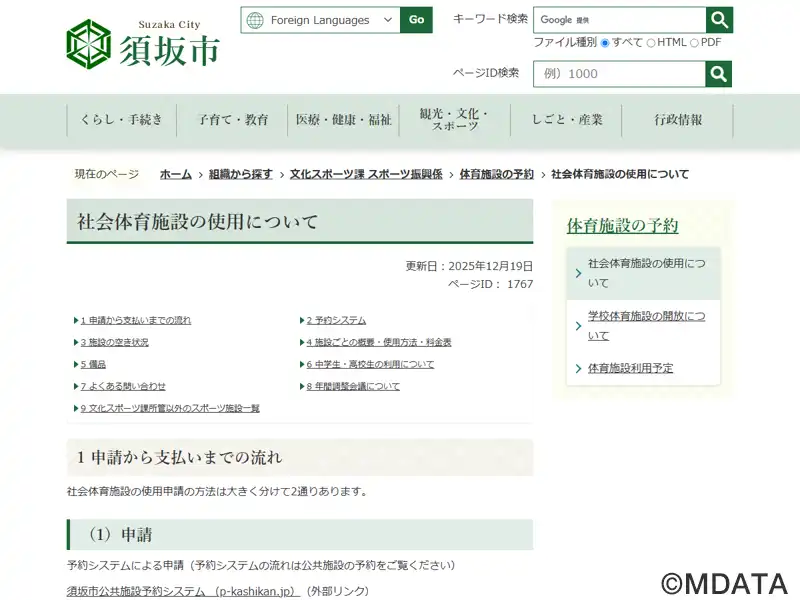800x600 pixels.
Task: Click the keyword search magnifier icon
Action: (719, 20)
